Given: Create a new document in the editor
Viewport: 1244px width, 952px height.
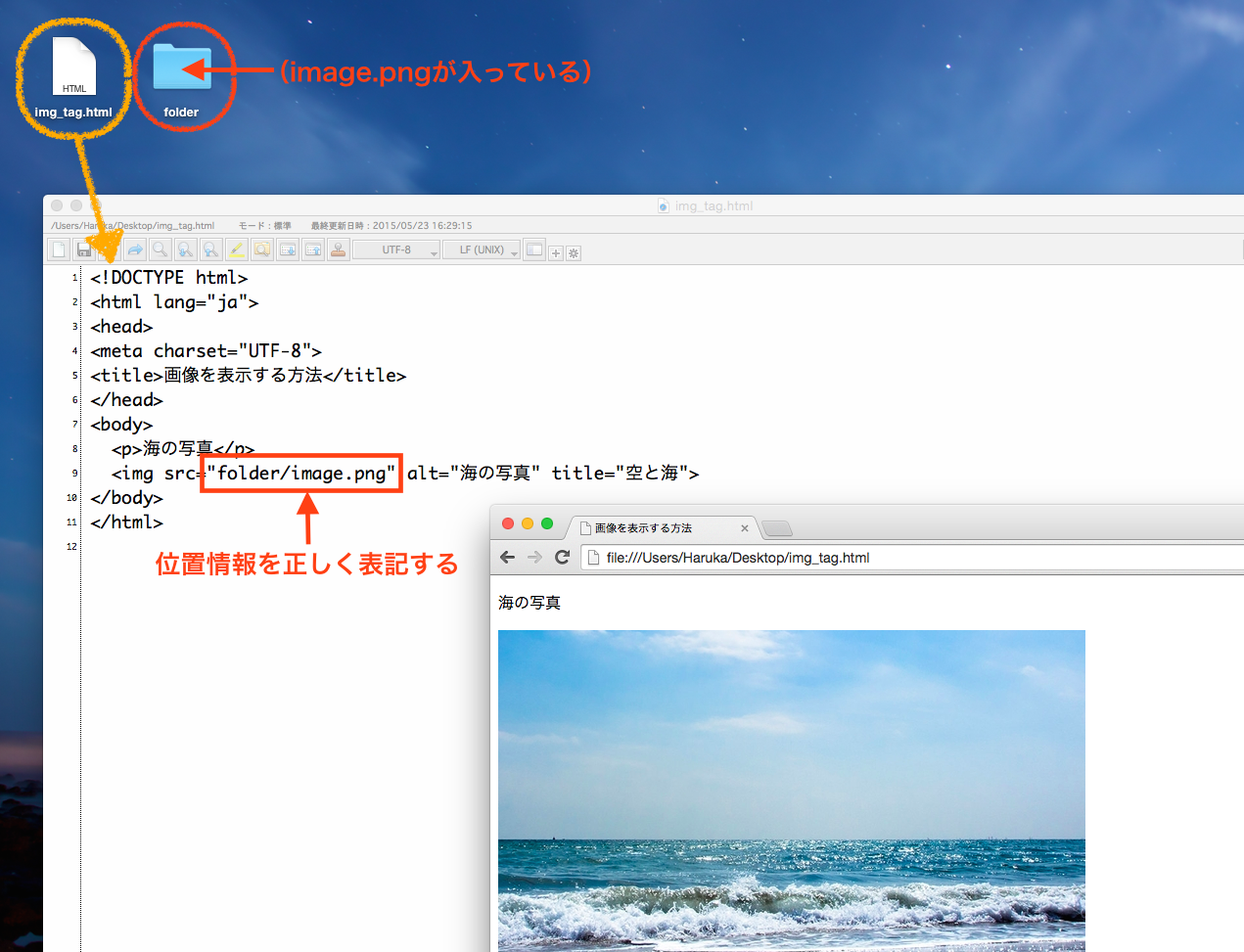Looking at the screenshot, I should (59, 249).
